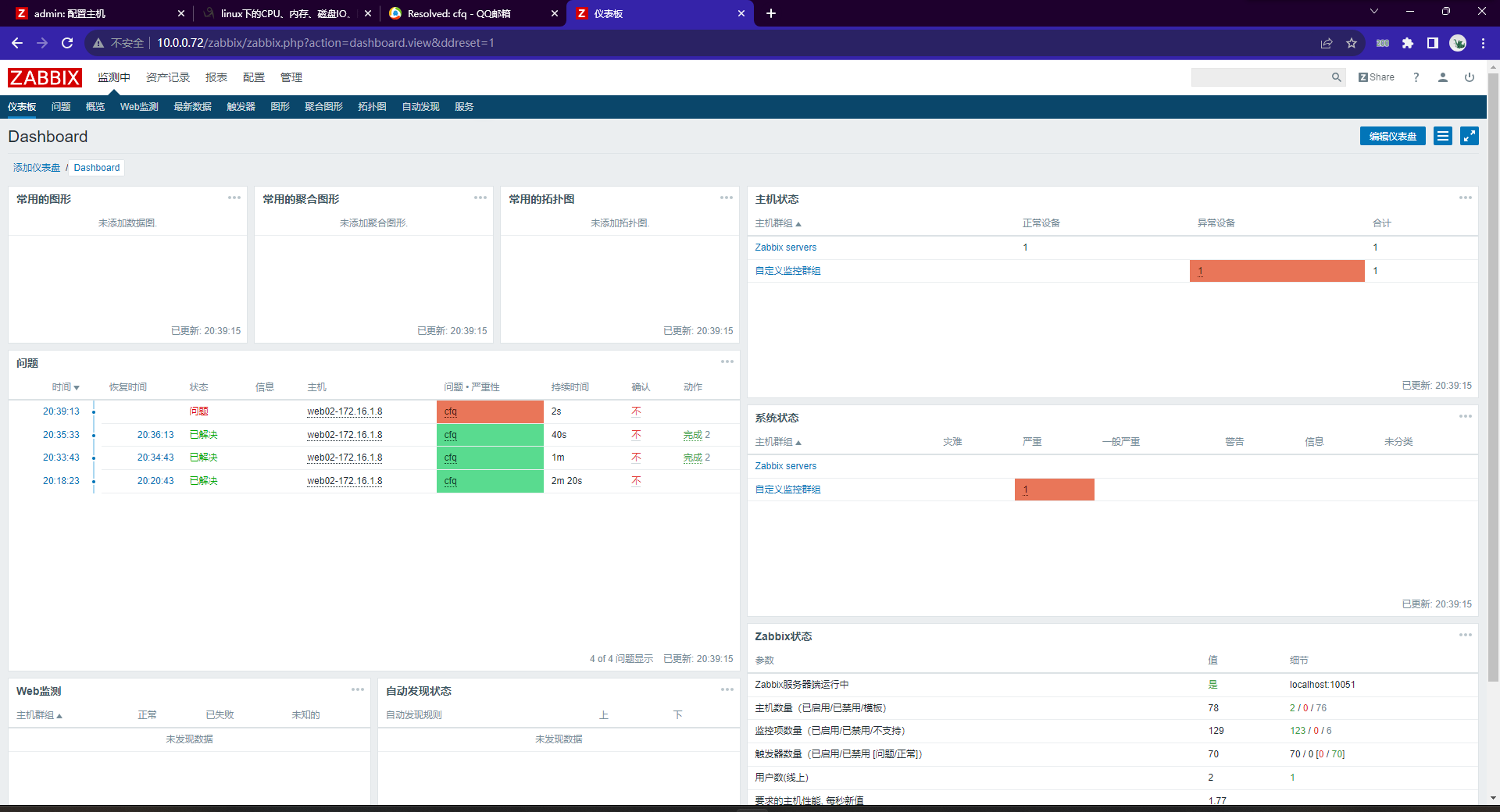
Task: Click host web02-172.16.1.8 at 20:39:13
Action: [345, 411]
